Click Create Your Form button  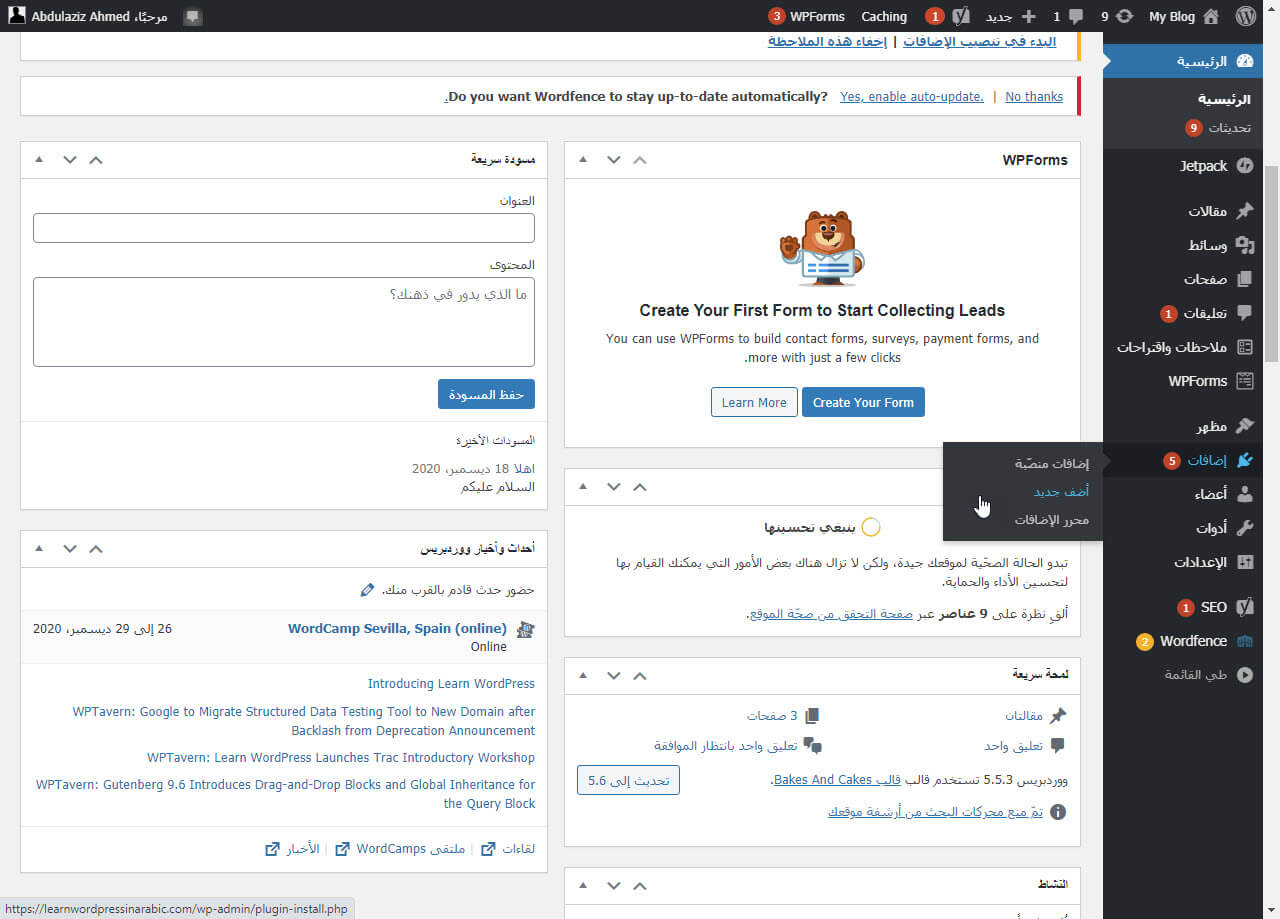[x=863, y=402]
